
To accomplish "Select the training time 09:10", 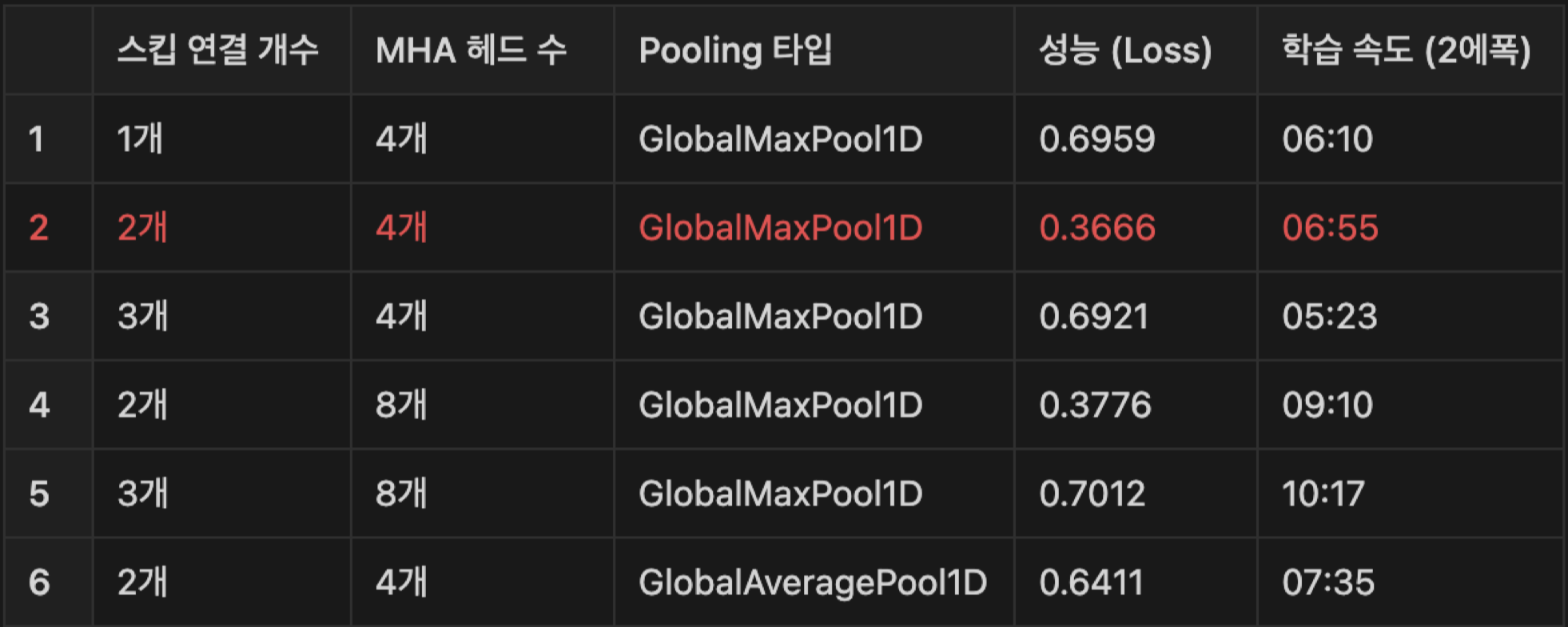I will (x=1327, y=405).
